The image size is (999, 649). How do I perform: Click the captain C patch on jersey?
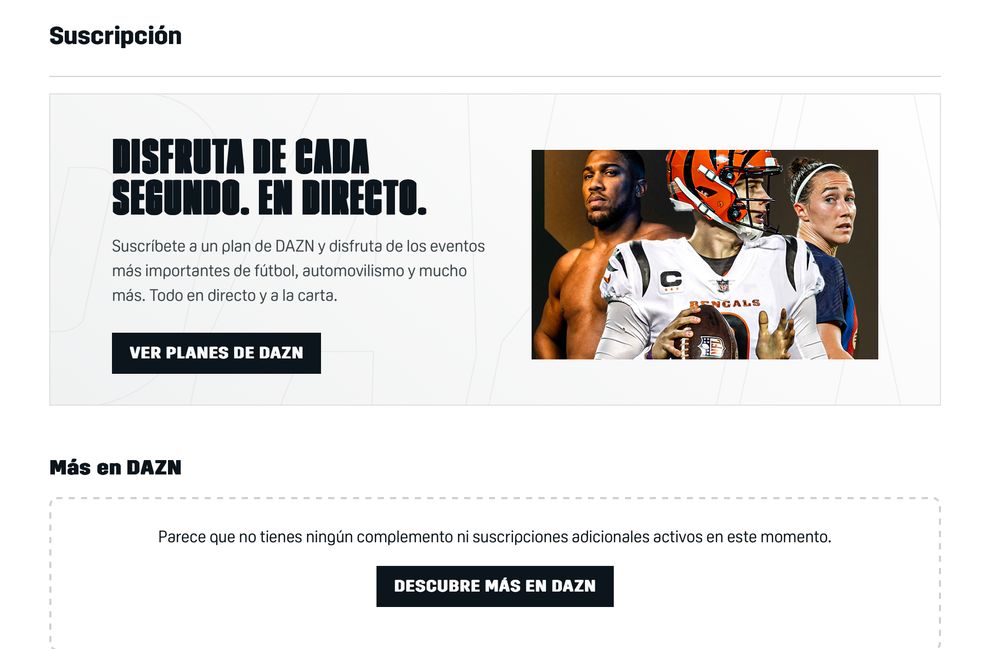pos(670,279)
